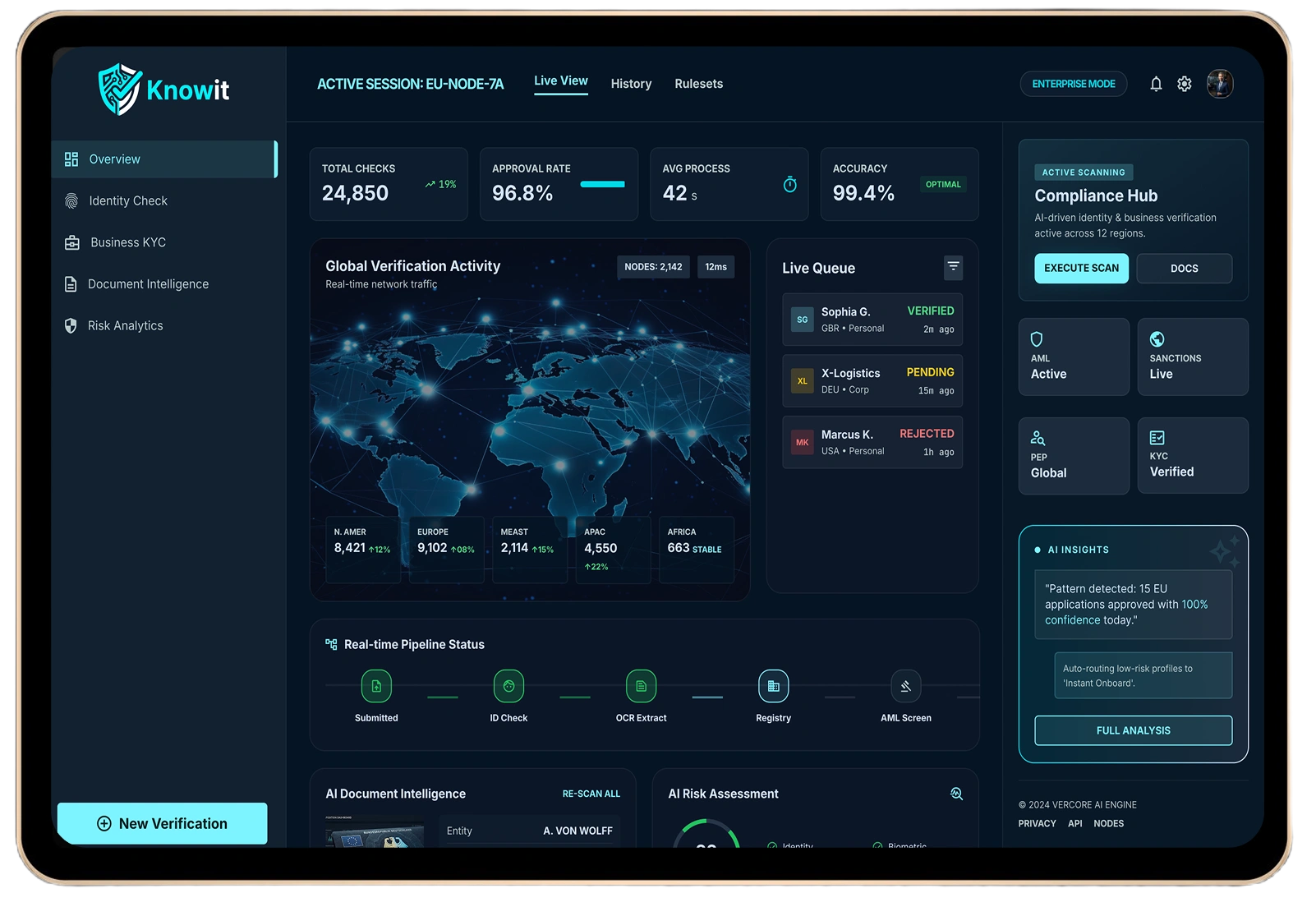The width and height of the screenshot is (1316, 916).
Task: Click the Active Scanning tag
Action: [1084, 173]
